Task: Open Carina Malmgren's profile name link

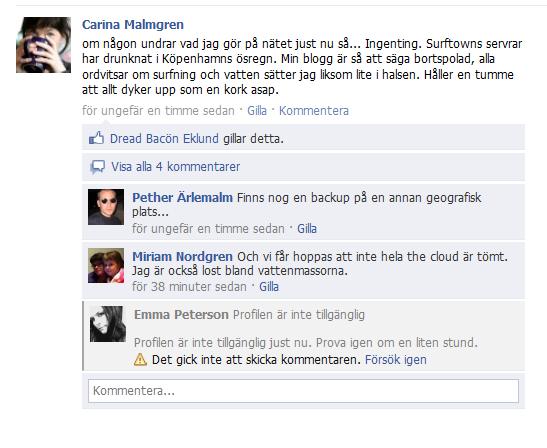Action: pos(133,24)
